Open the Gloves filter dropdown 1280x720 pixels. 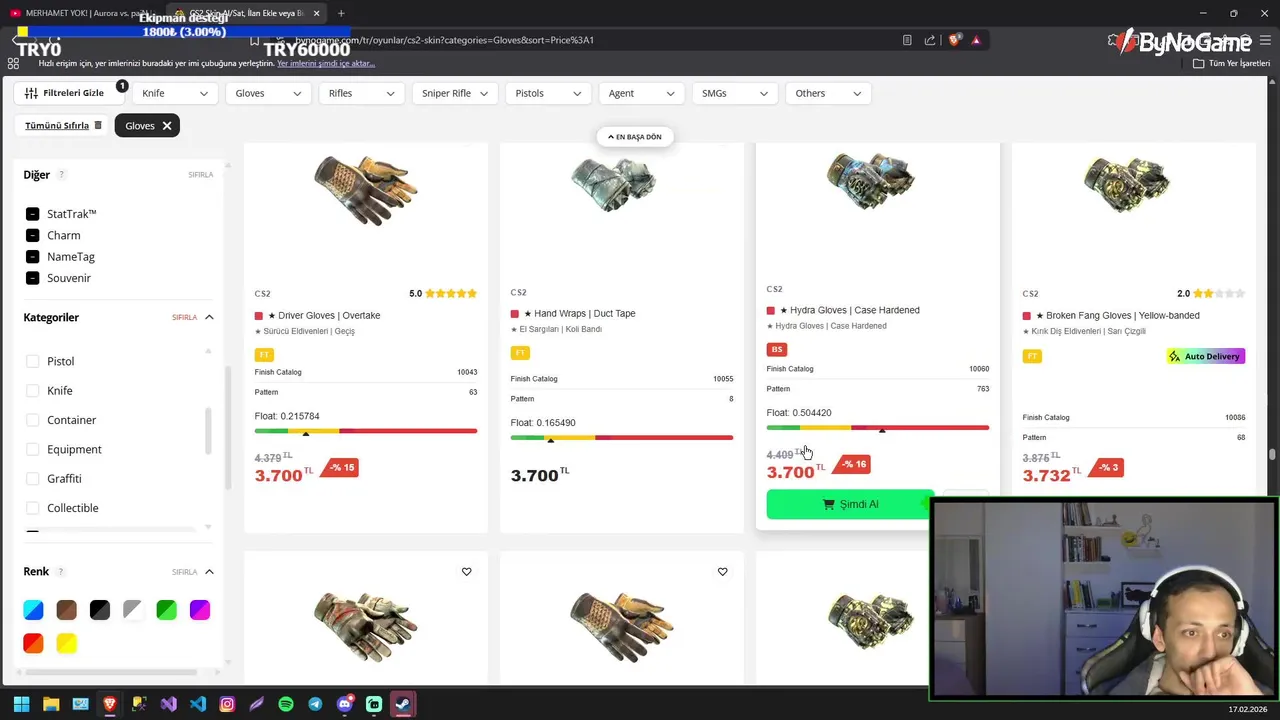click(x=268, y=93)
